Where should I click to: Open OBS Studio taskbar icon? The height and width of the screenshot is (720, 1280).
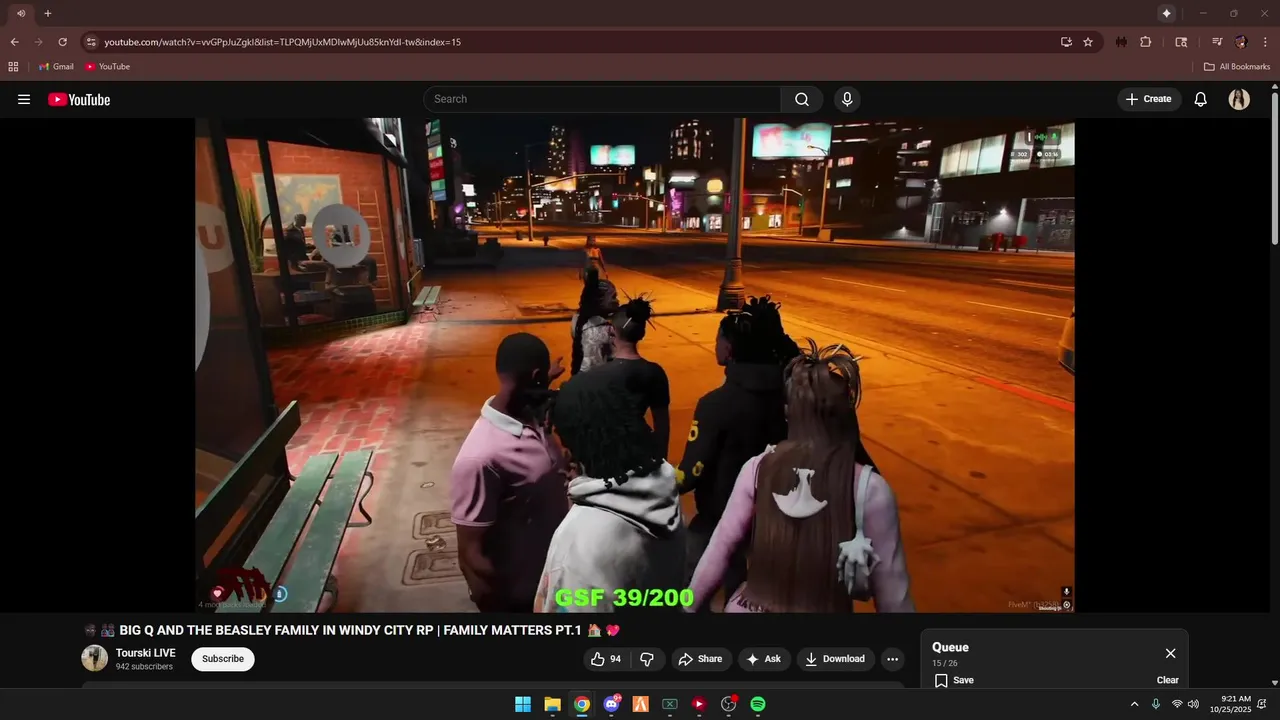point(729,704)
